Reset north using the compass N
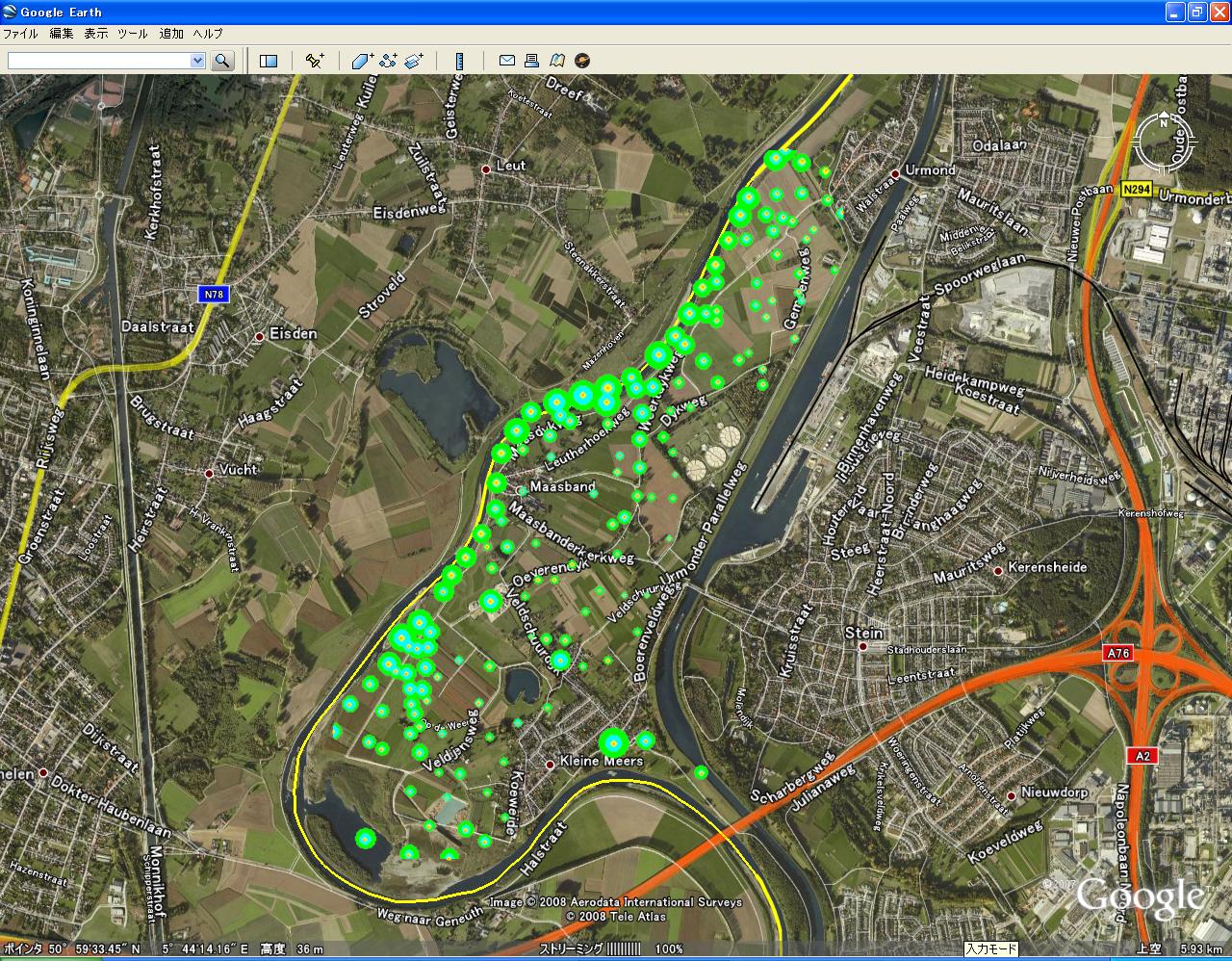The height and width of the screenshot is (961, 1232). coord(1164,122)
